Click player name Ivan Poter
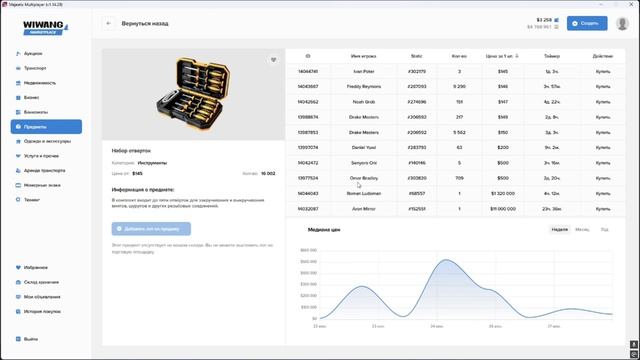This screenshot has height=360, width=640. coord(364,71)
